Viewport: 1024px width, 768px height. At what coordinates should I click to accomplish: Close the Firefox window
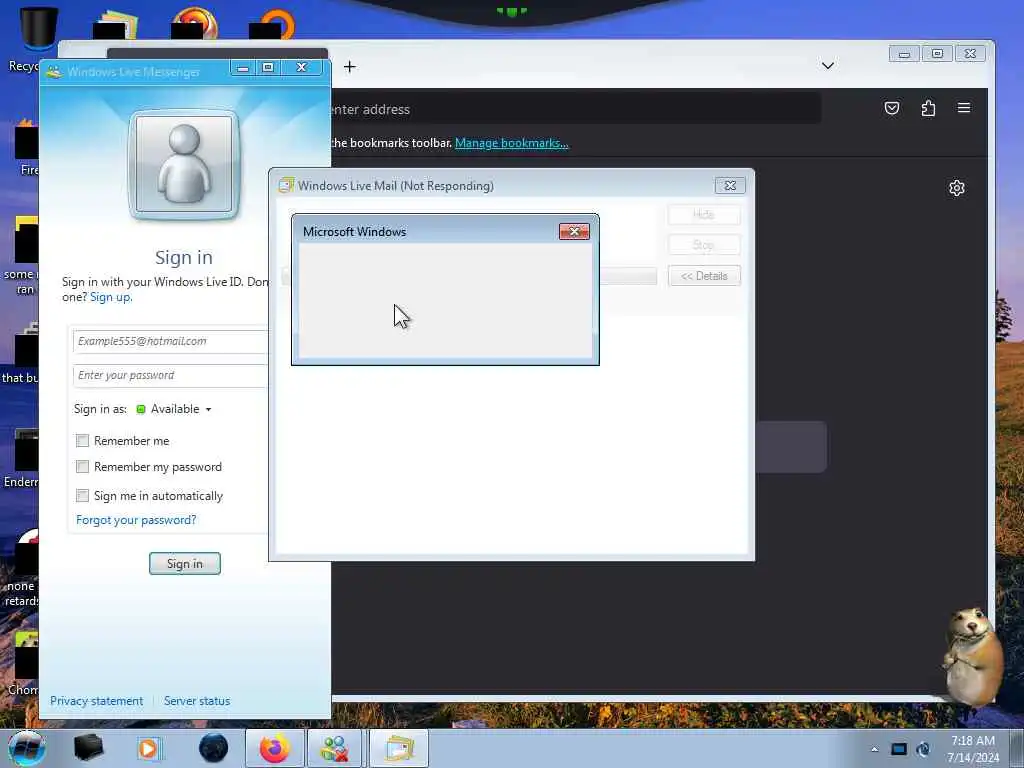tap(970, 54)
